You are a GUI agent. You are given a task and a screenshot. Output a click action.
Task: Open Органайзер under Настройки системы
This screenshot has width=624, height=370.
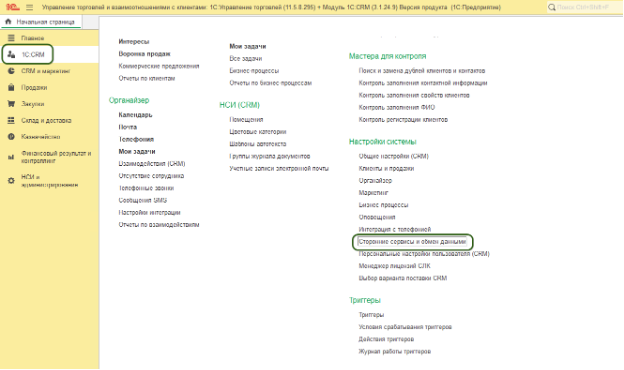pos(375,181)
